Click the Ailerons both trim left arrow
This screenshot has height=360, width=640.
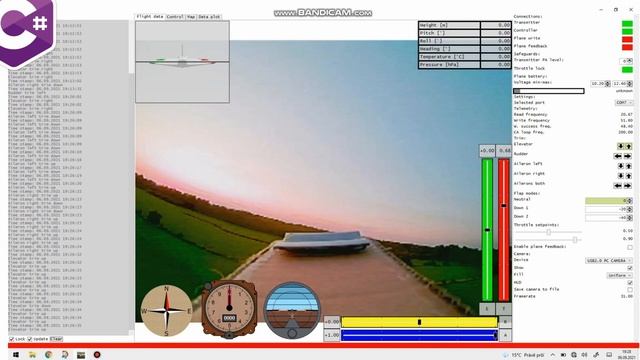click(x=618, y=185)
